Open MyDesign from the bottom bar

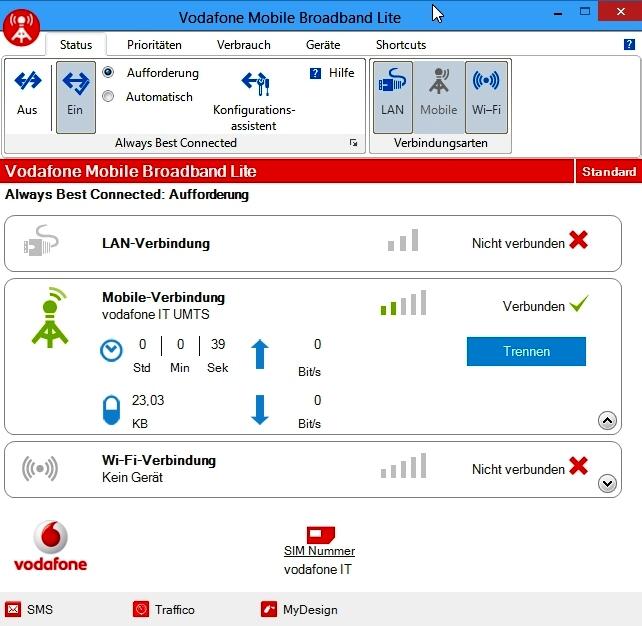tap(299, 610)
